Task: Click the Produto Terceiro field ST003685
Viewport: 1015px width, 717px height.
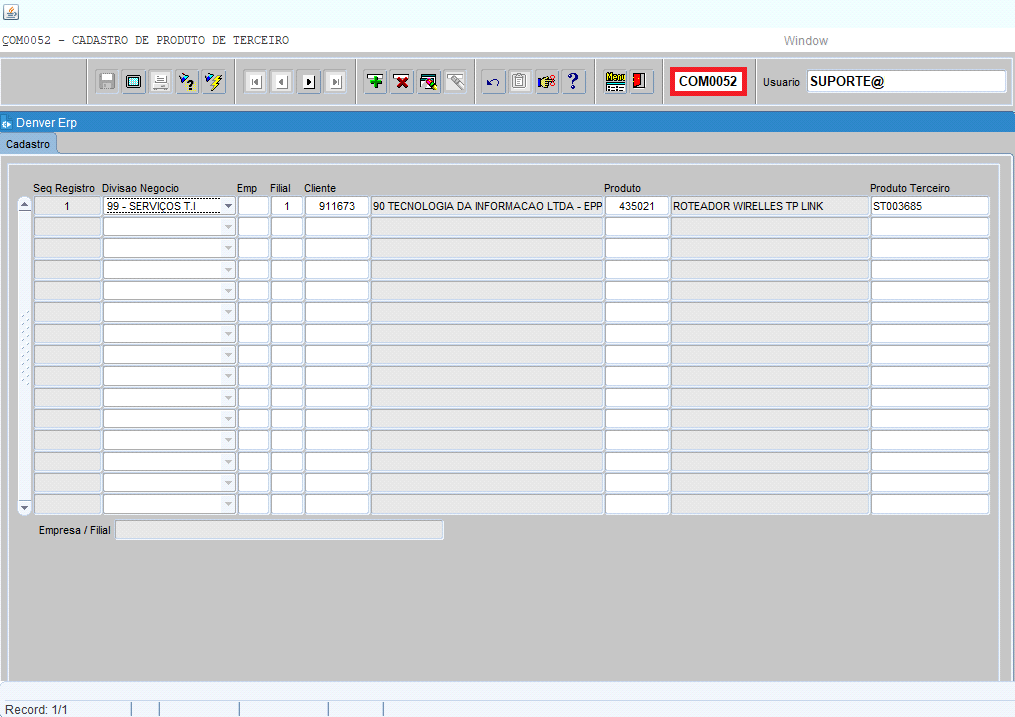Action: click(930, 206)
